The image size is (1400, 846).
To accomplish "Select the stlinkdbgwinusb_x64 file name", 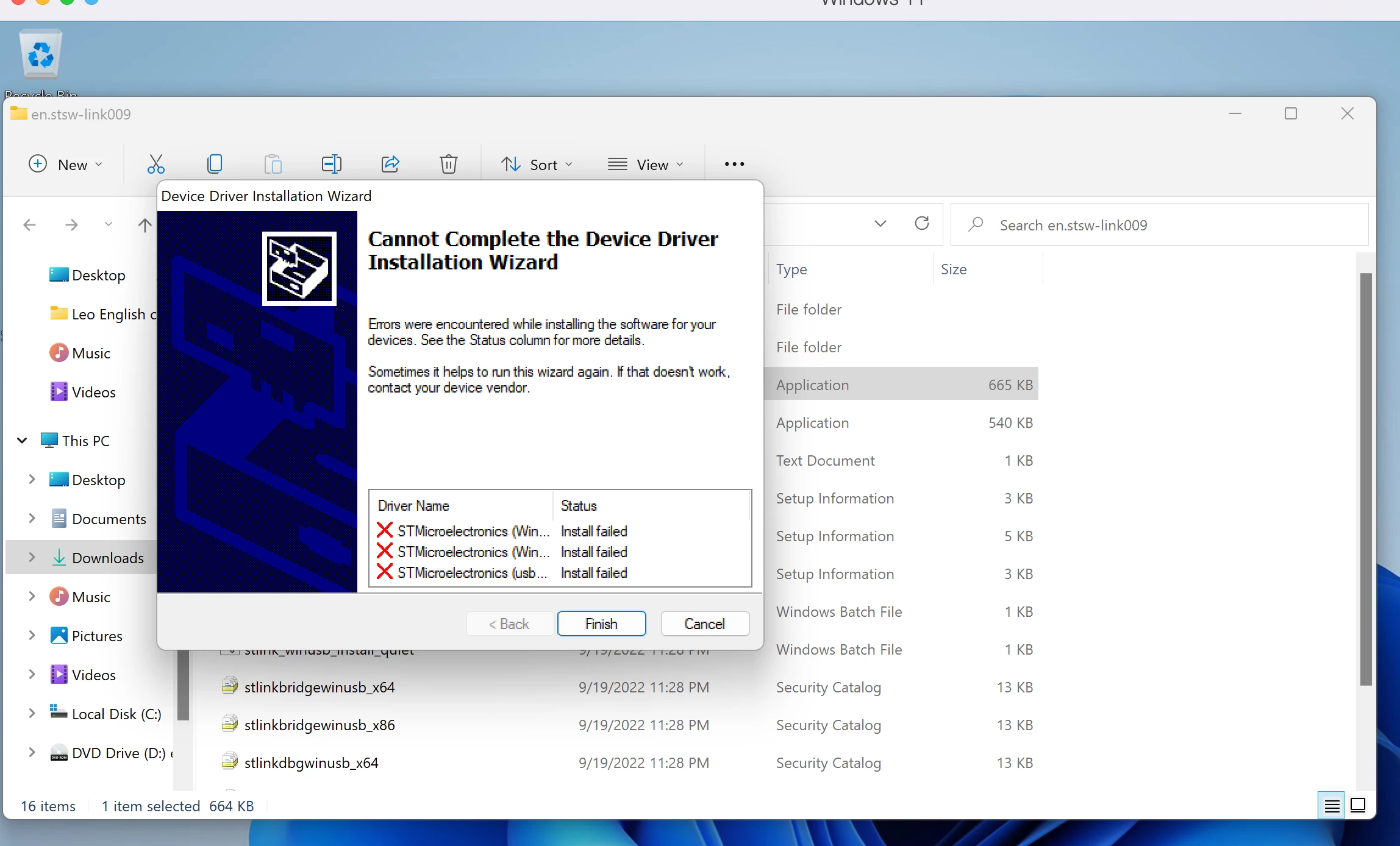I will pyautogui.click(x=311, y=762).
